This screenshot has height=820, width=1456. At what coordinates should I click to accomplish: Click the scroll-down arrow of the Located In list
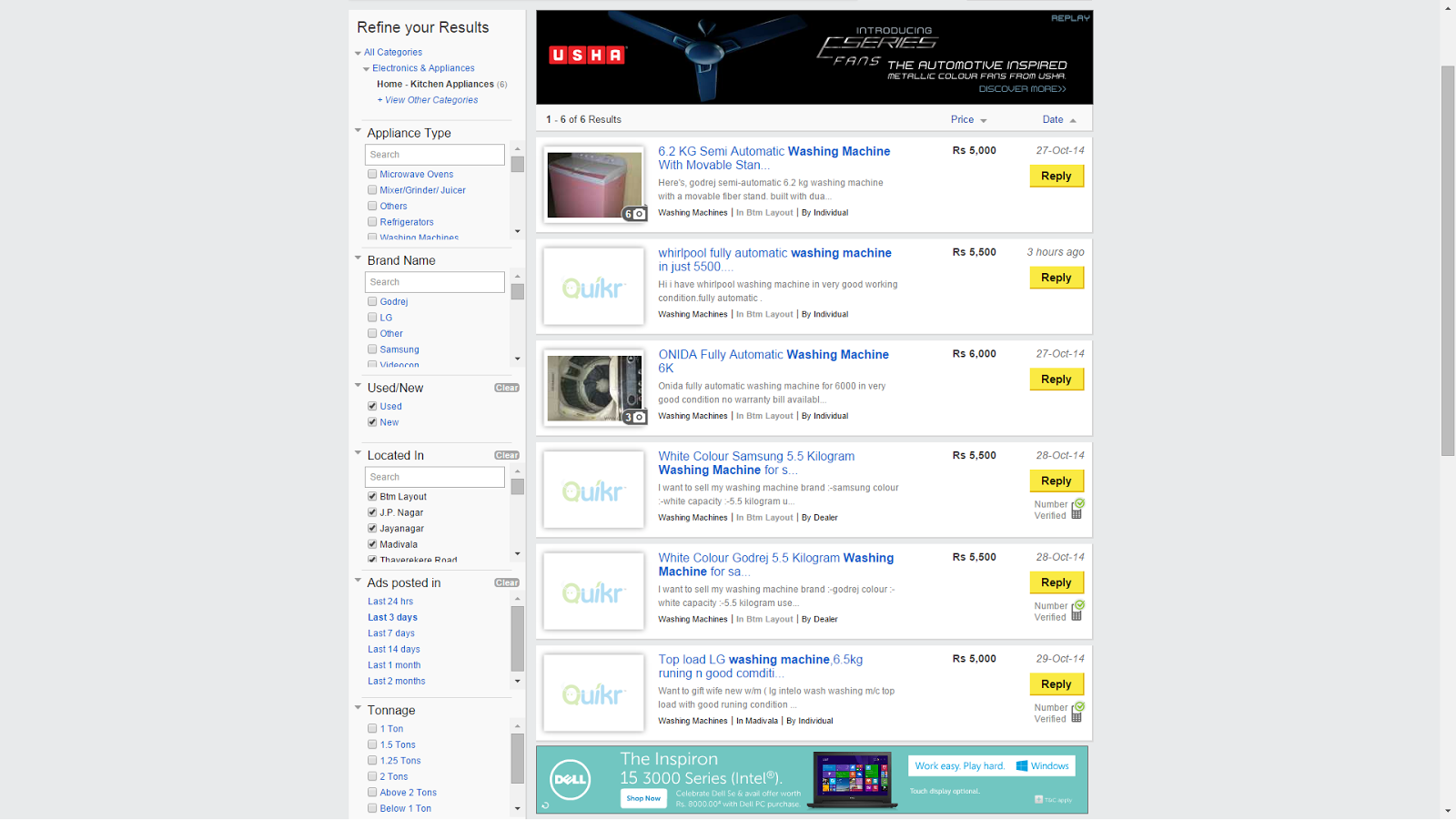coord(518,553)
